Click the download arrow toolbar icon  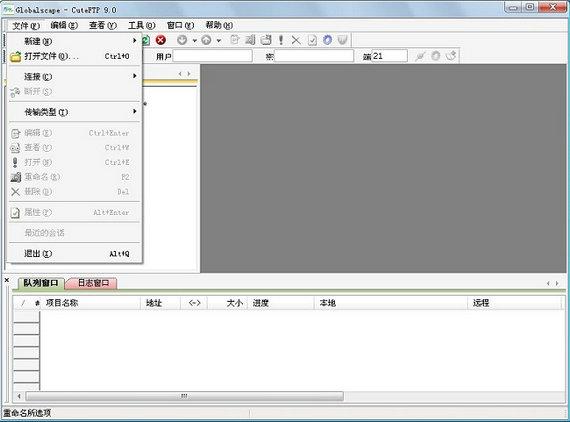[x=182, y=40]
